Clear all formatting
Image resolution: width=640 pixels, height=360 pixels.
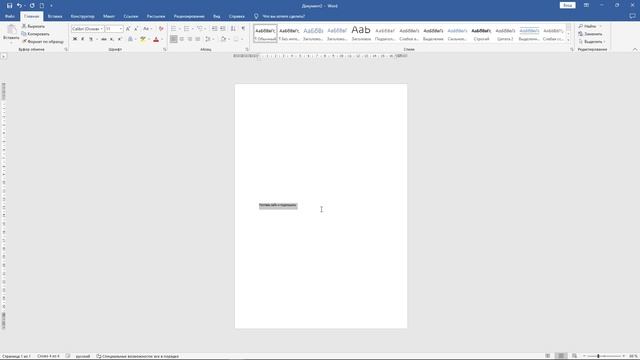(161, 29)
